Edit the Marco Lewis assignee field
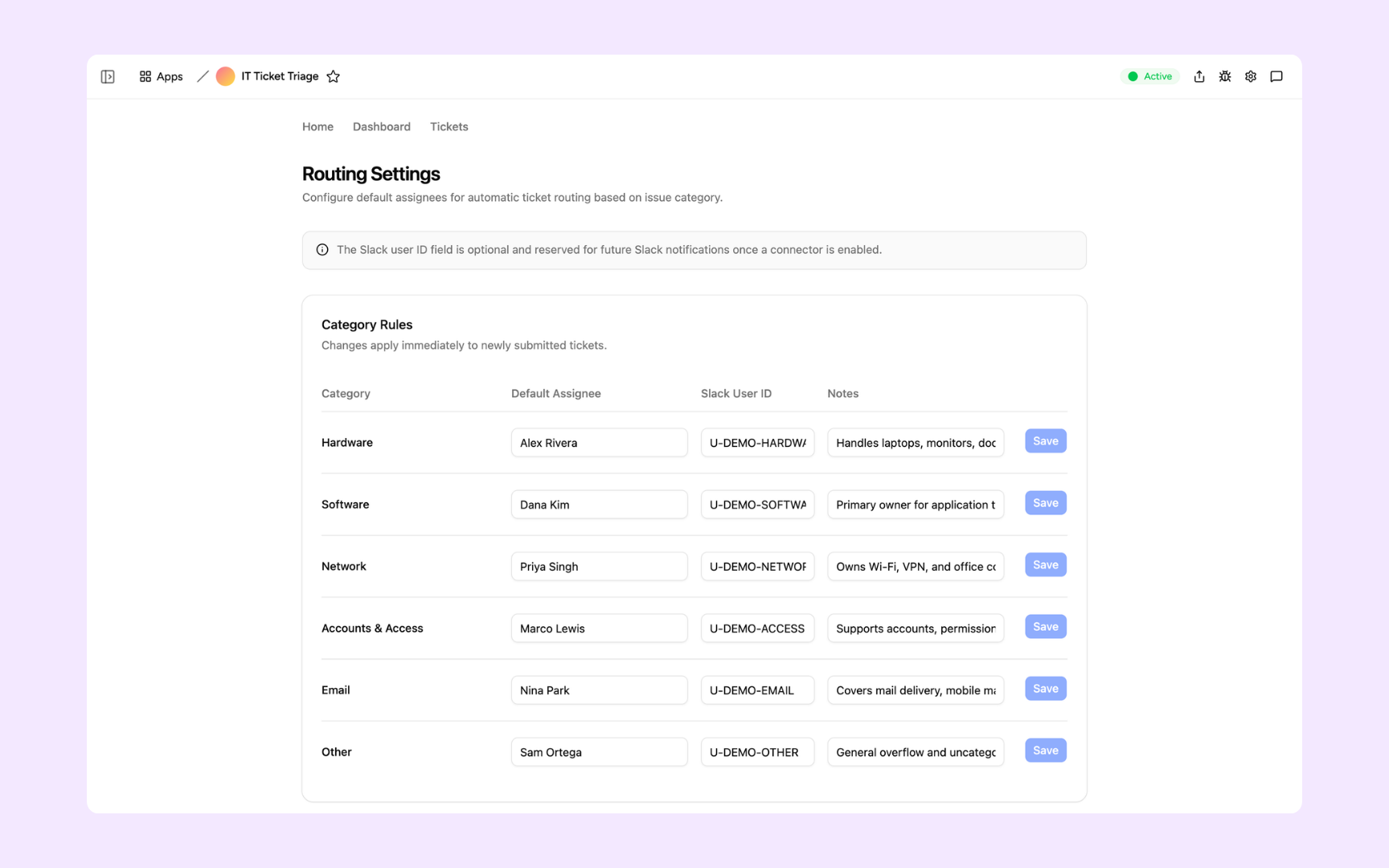 [600, 628]
